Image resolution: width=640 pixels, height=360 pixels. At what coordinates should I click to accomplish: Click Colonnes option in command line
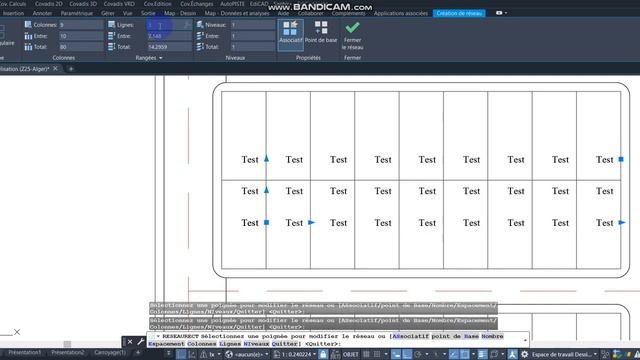pos(202,344)
